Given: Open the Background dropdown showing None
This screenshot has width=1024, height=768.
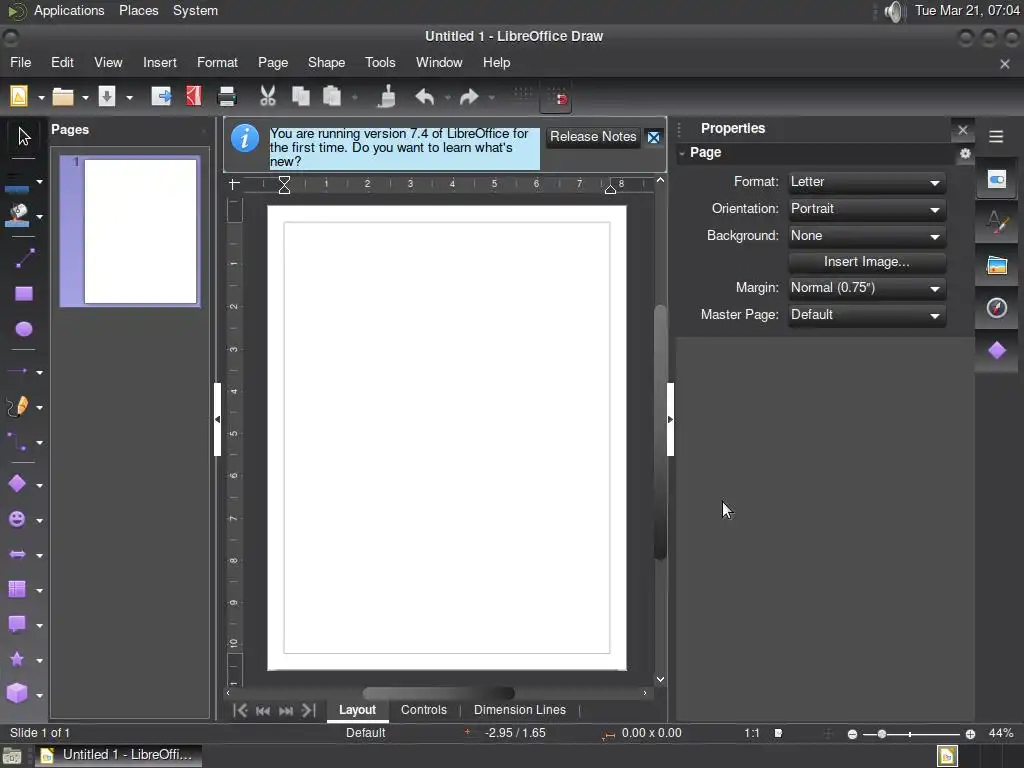Looking at the screenshot, I should 867,236.
